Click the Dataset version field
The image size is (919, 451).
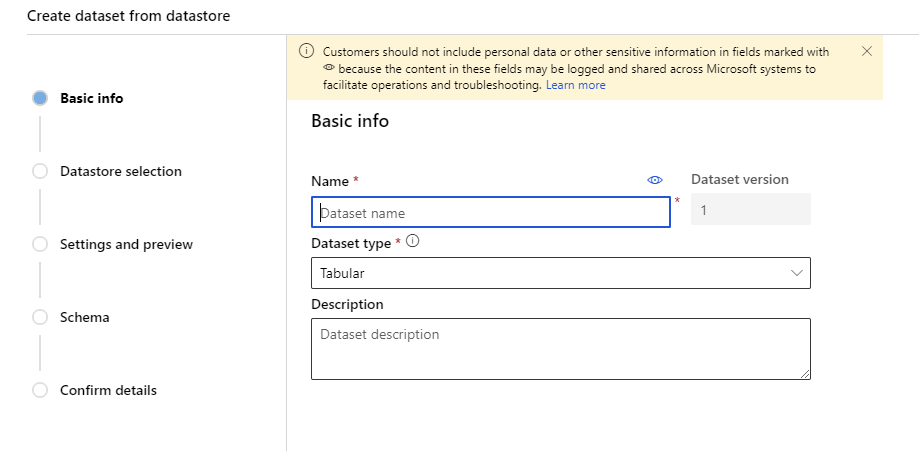[751, 209]
